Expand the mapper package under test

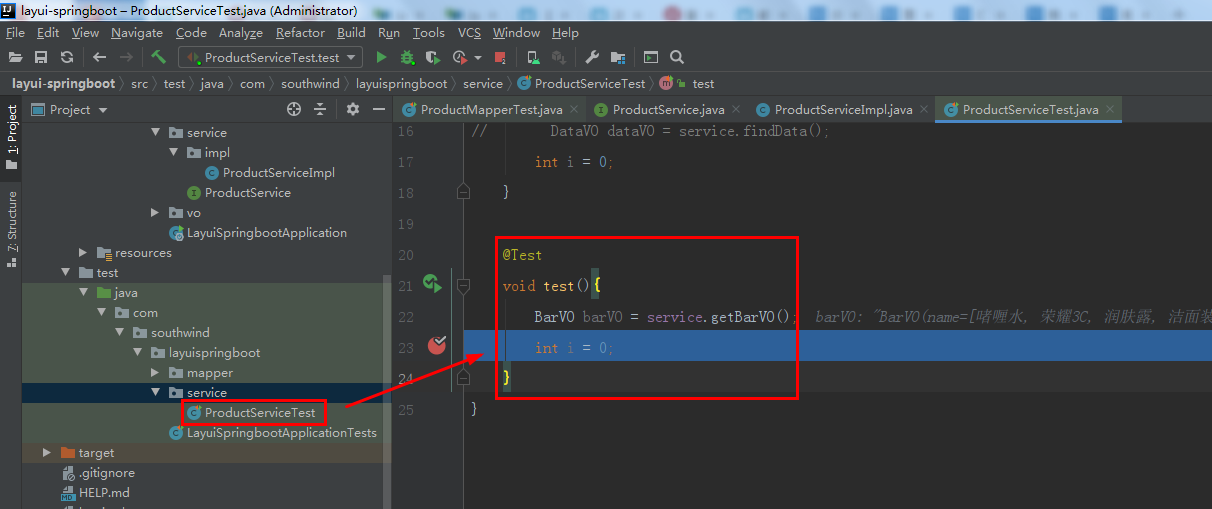coord(155,372)
